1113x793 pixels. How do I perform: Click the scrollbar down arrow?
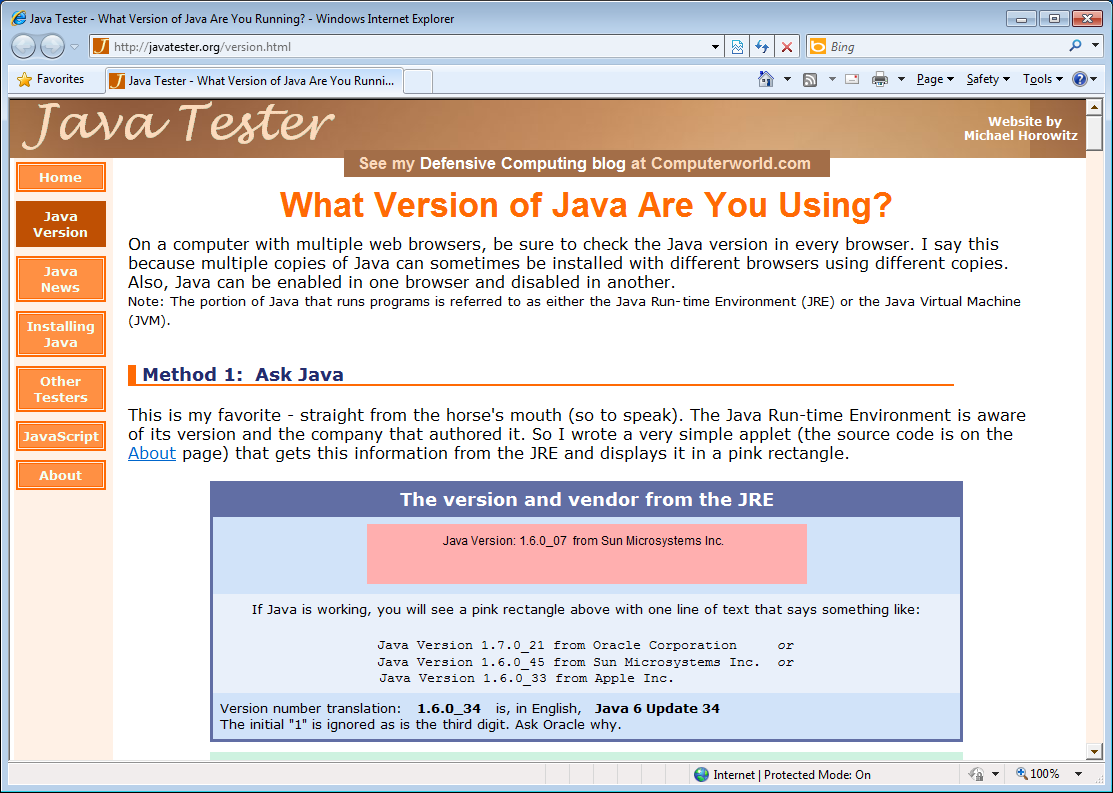pos(1094,751)
